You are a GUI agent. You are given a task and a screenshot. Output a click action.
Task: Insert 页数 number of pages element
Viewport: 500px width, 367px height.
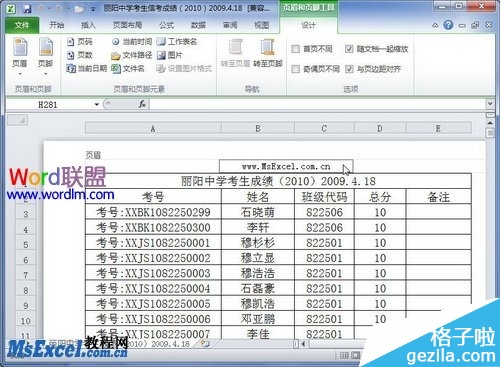pos(80,55)
